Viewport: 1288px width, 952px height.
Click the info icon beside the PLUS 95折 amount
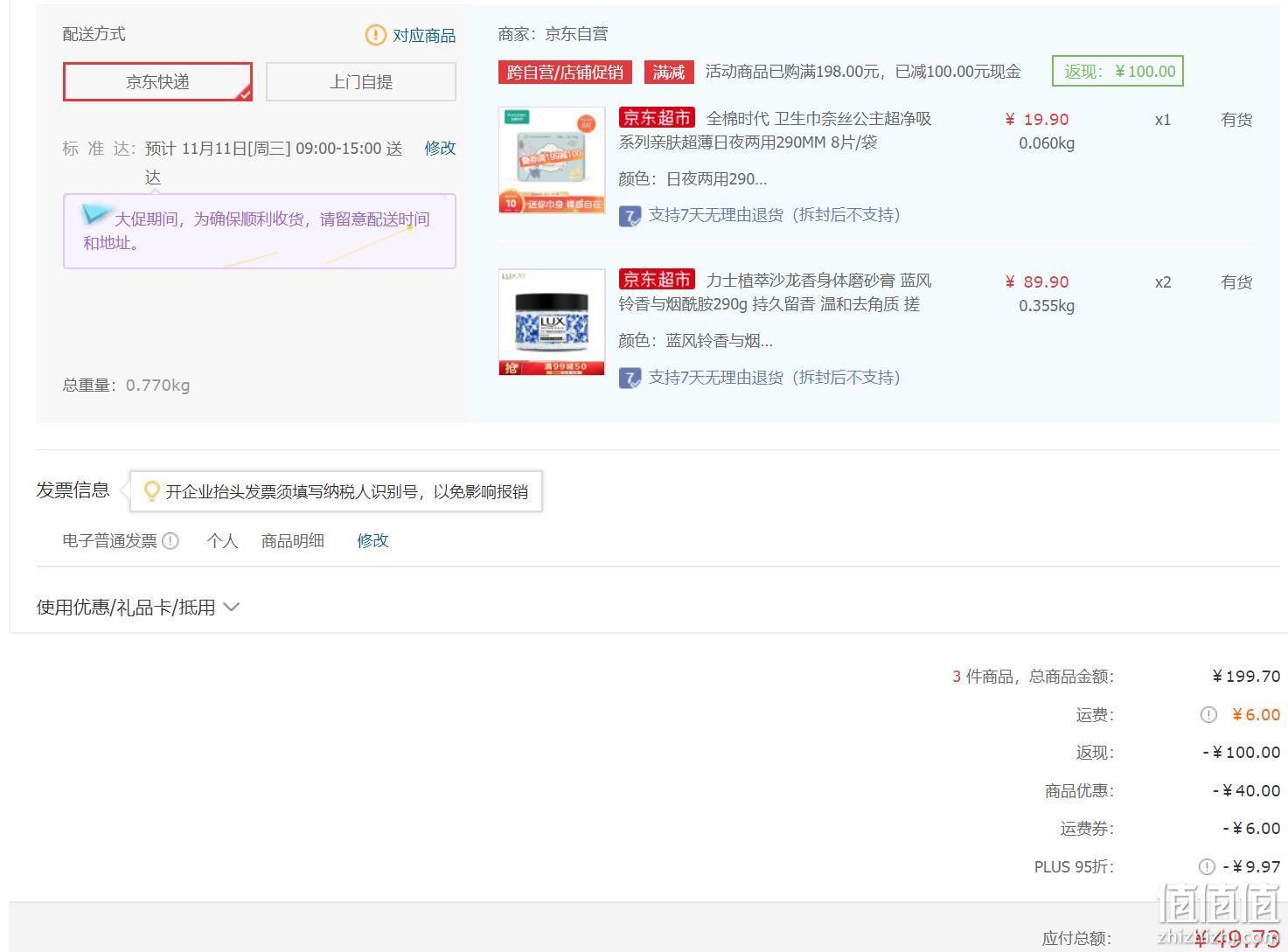click(1207, 867)
